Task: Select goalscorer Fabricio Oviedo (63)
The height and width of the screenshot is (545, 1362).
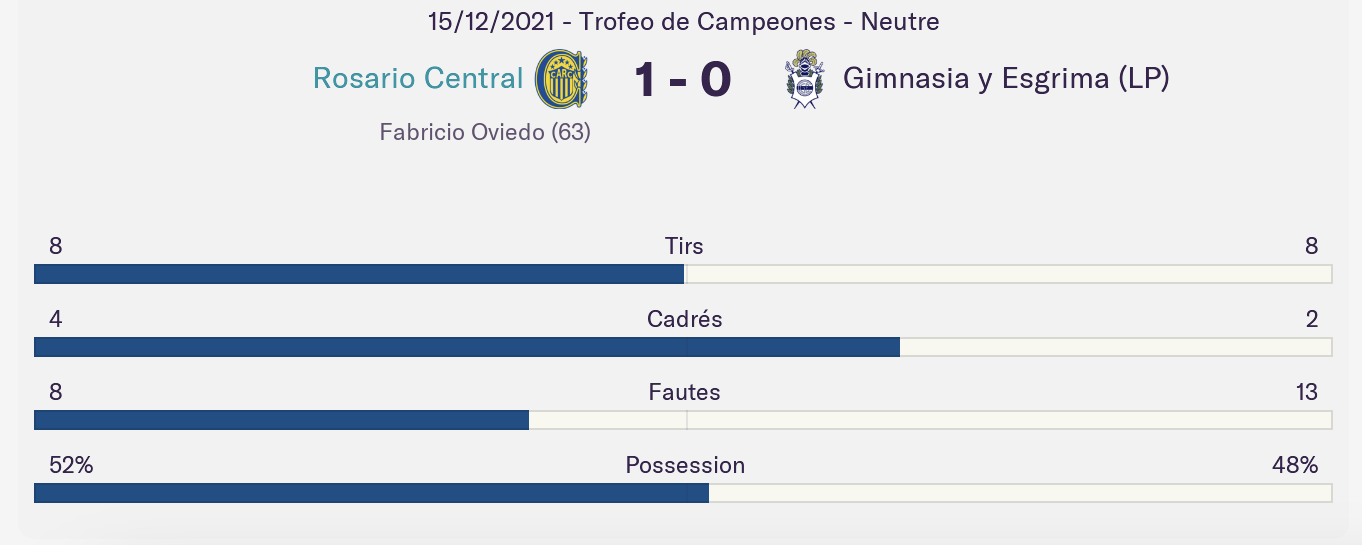Action: (485, 131)
